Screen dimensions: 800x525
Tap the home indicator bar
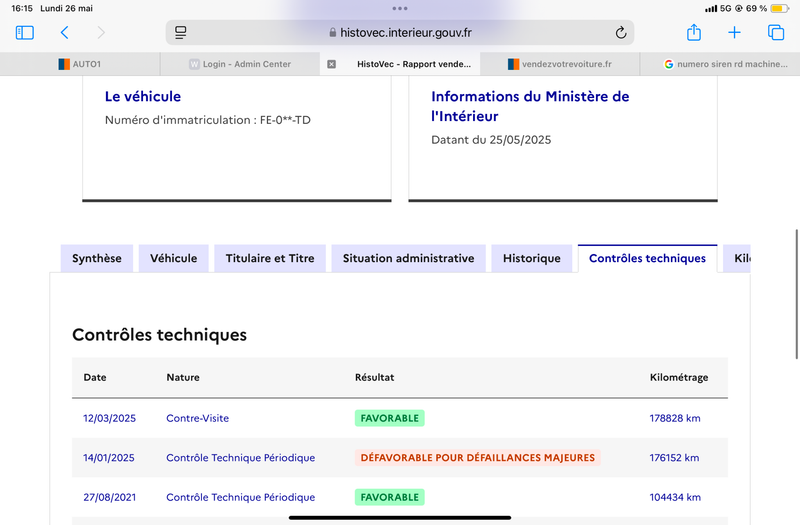pyautogui.click(x=400, y=518)
